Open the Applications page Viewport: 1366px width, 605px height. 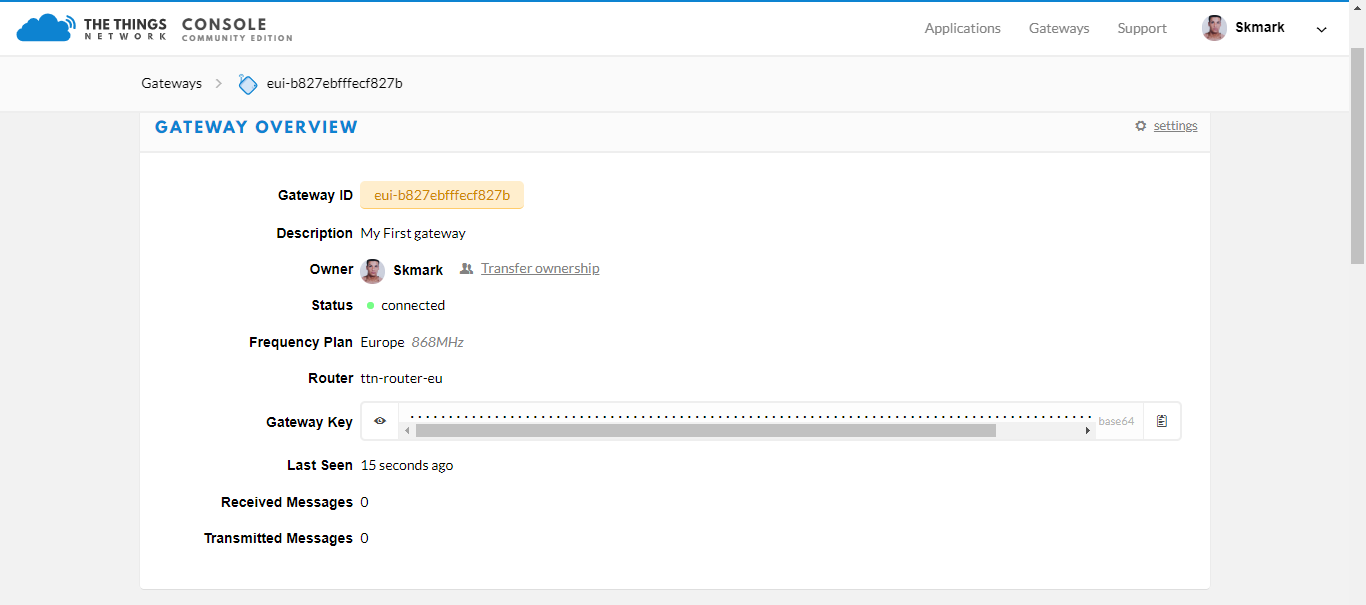pyautogui.click(x=962, y=28)
